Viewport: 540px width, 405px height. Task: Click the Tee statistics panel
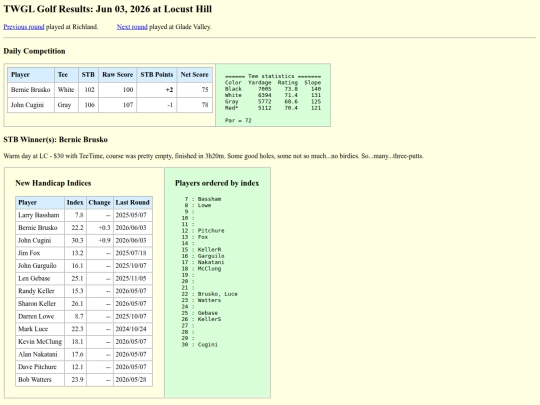point(273,95)
